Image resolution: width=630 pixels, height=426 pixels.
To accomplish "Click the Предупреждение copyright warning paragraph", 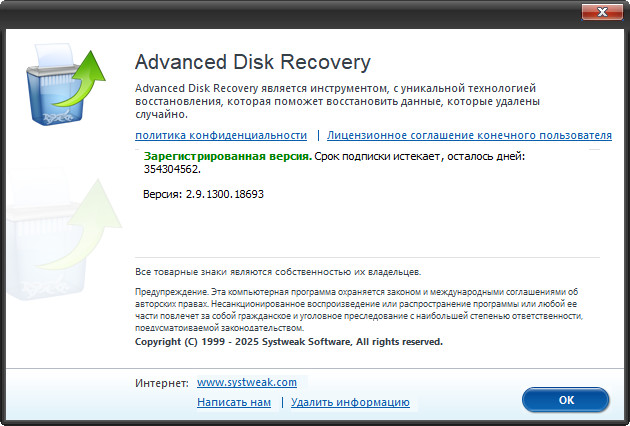I will click(360, 309).
